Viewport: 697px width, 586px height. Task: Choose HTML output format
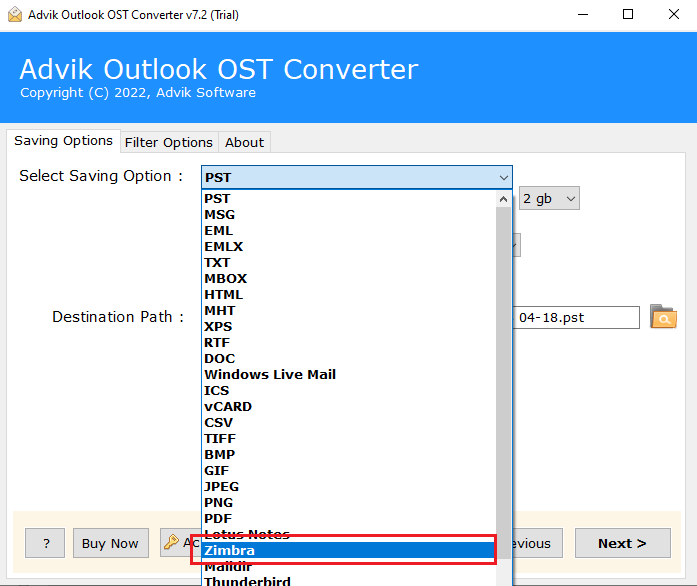(348, 294)
